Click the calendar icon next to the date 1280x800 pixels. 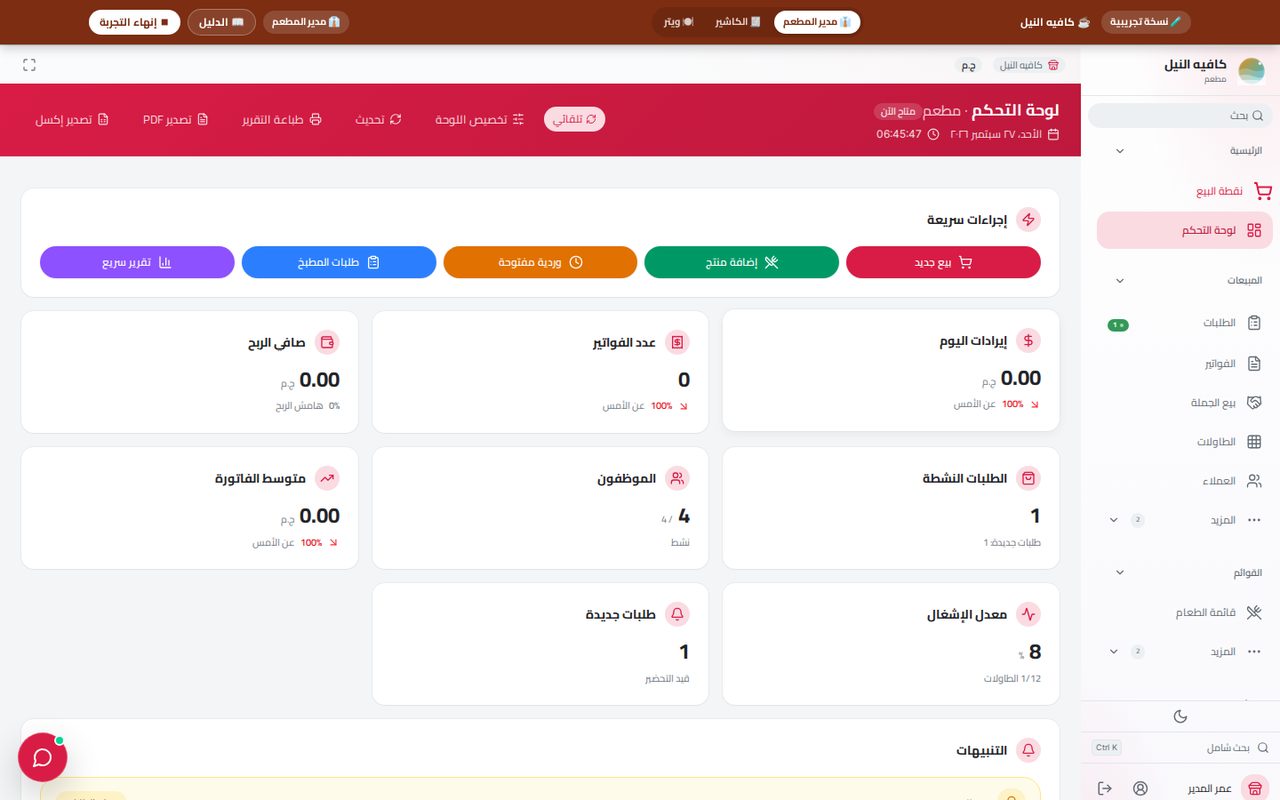click(1053, 134)
